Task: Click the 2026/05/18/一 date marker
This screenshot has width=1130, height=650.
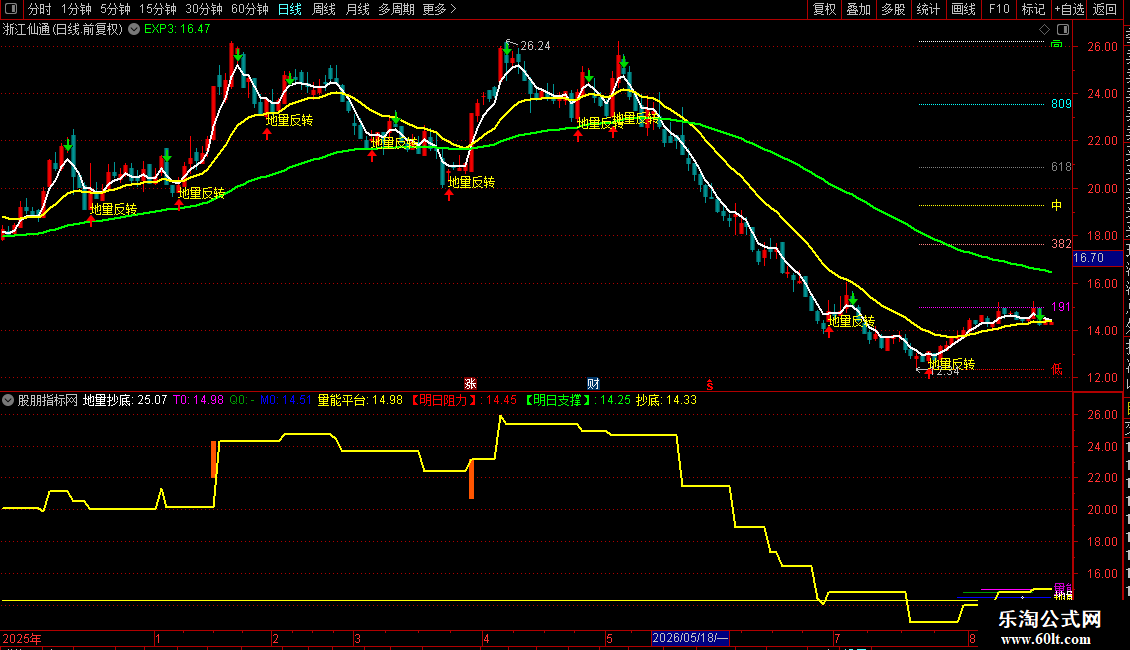Action: click(x=690, y=638)
